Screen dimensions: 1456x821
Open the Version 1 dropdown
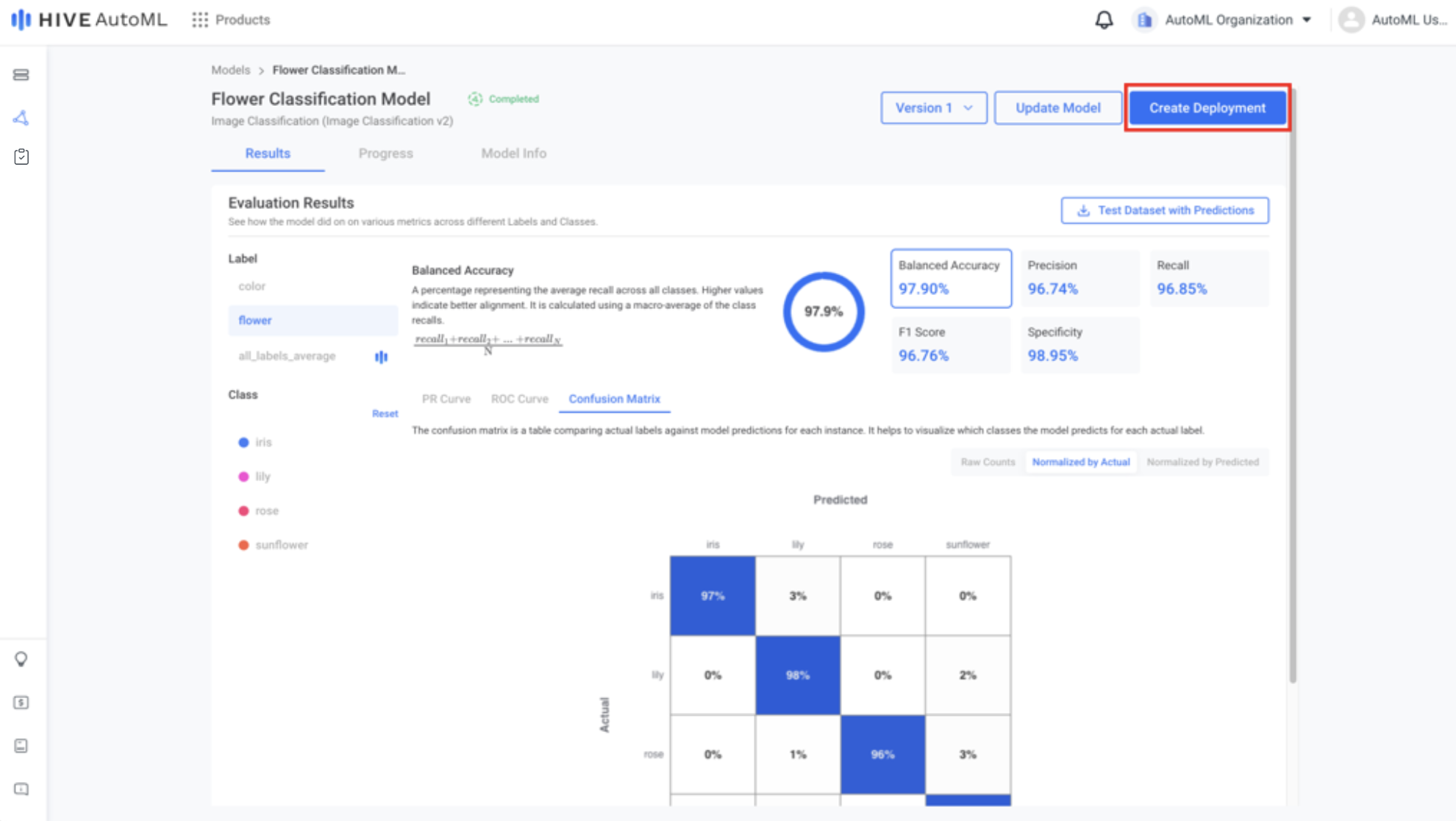click(934, 108)
